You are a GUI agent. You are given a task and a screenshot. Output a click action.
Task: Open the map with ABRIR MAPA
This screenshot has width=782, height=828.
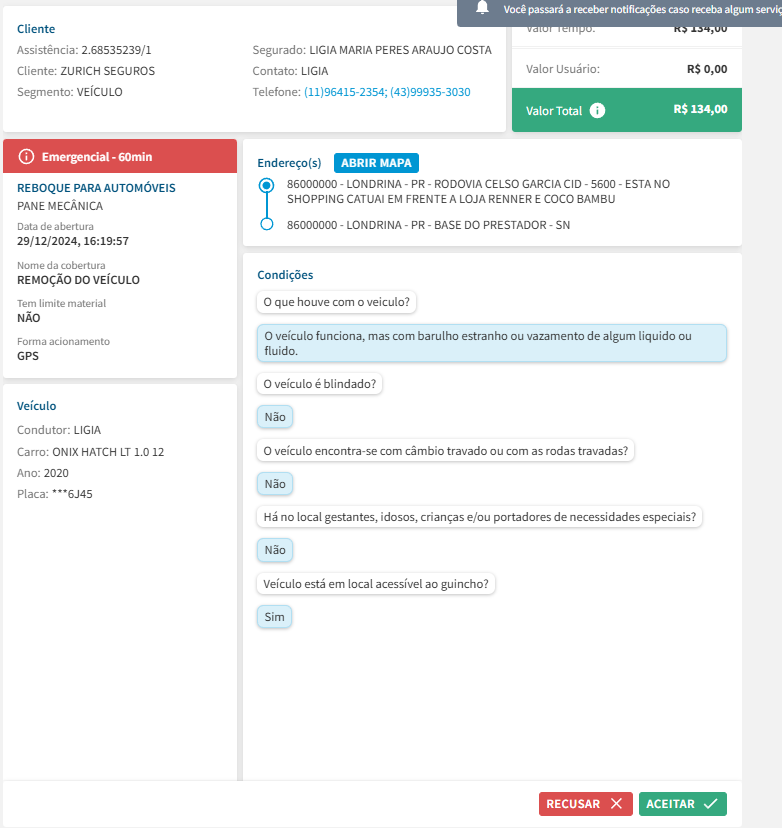click(377, 163)
